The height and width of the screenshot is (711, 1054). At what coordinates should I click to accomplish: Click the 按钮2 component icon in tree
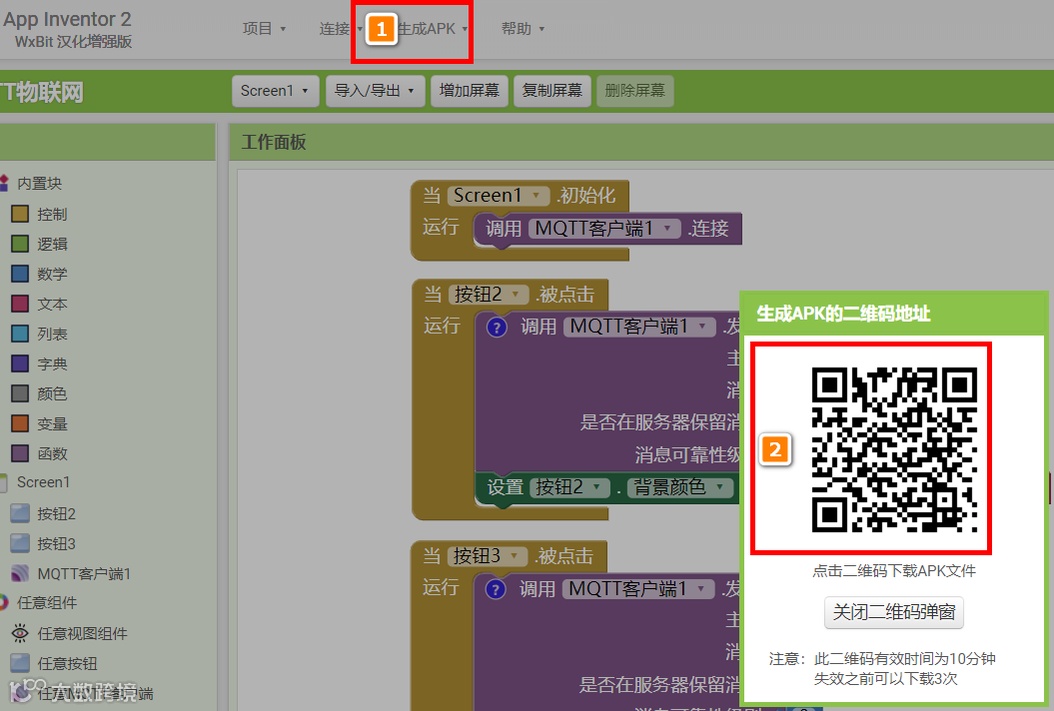pos(20,514)
